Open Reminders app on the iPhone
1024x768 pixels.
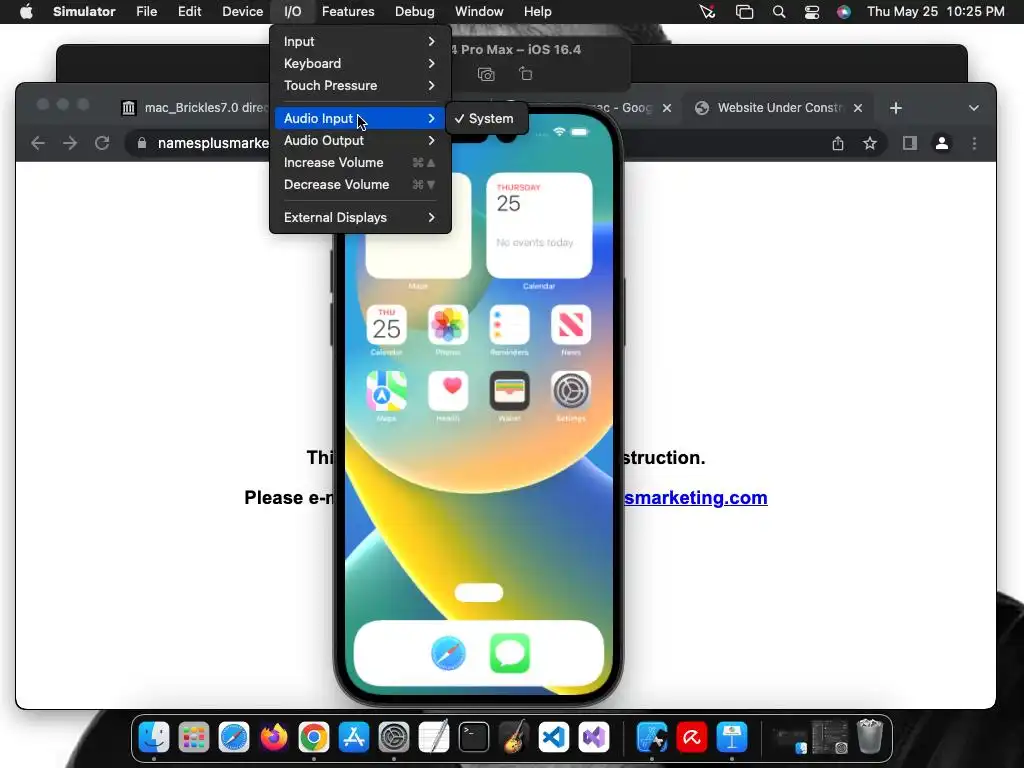coord(509,325)
